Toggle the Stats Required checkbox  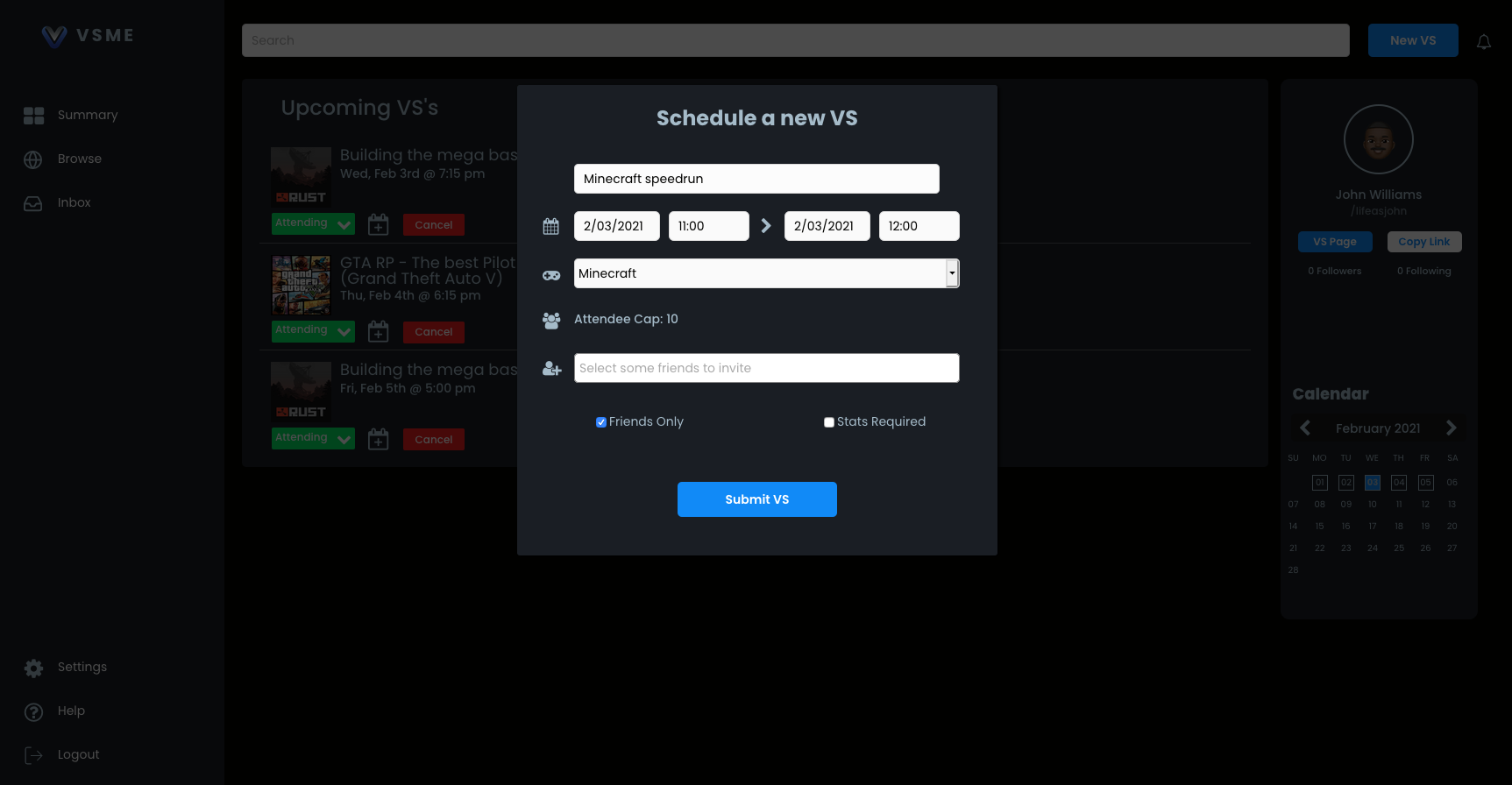point(829,422)
